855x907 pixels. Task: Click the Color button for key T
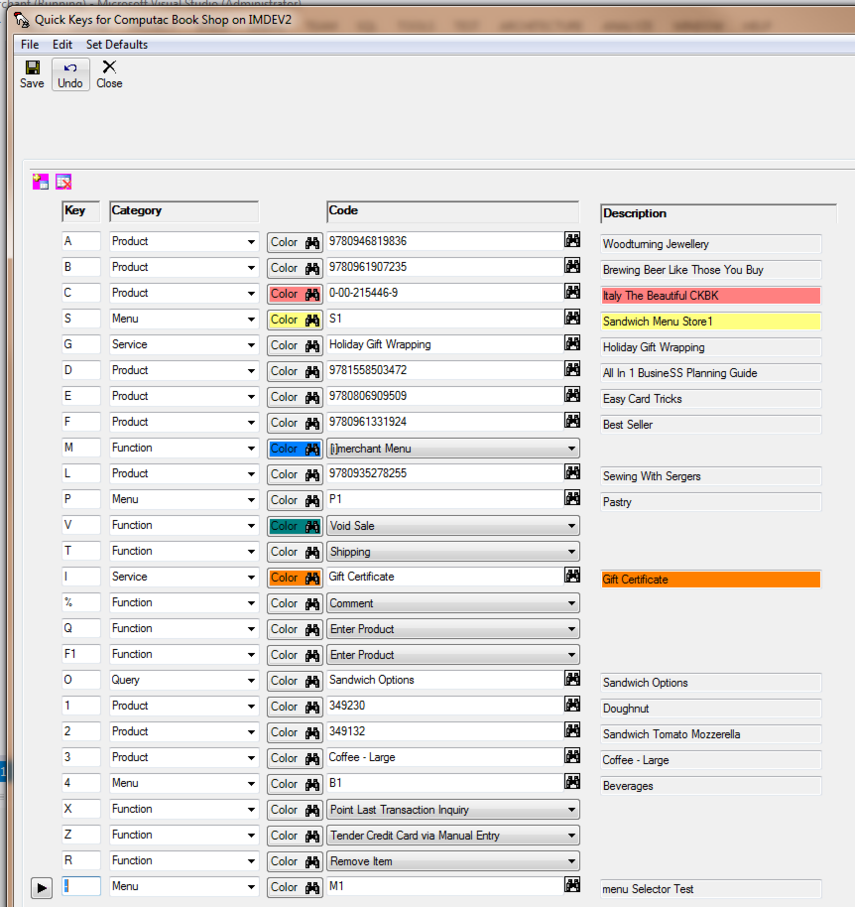tap(294, 552)
